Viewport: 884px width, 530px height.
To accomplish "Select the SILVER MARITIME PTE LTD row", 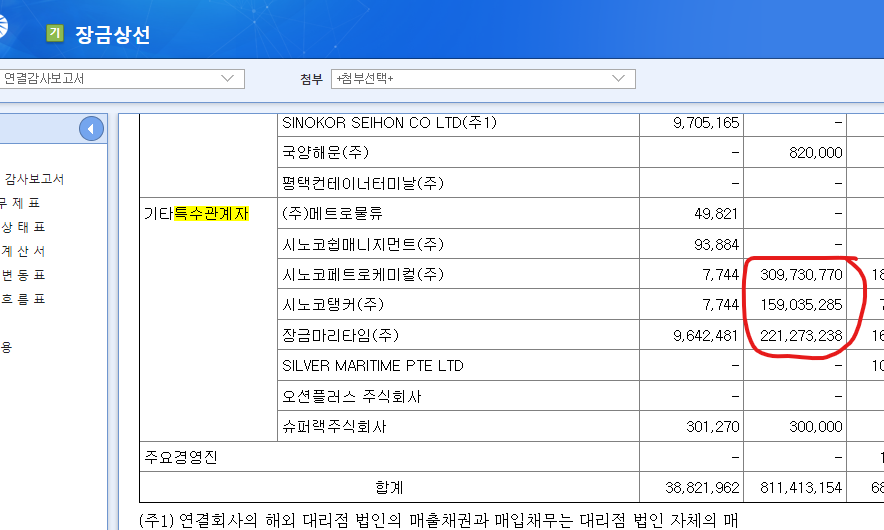I will [373, 366].
